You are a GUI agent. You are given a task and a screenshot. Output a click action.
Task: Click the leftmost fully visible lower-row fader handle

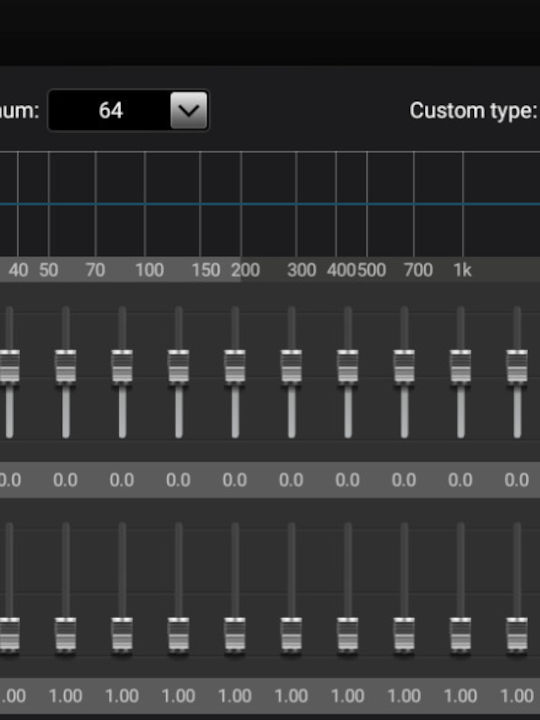click(66, 634)
